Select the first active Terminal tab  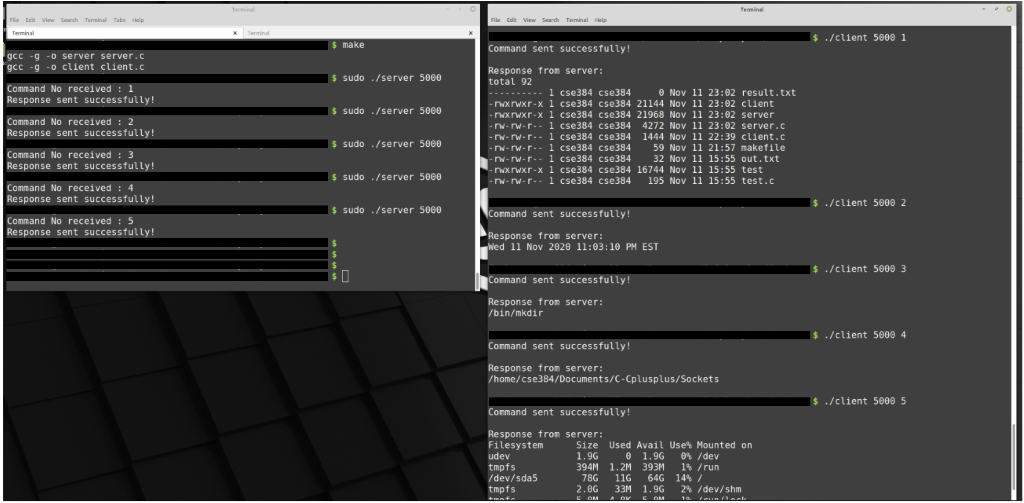point(123,33)
